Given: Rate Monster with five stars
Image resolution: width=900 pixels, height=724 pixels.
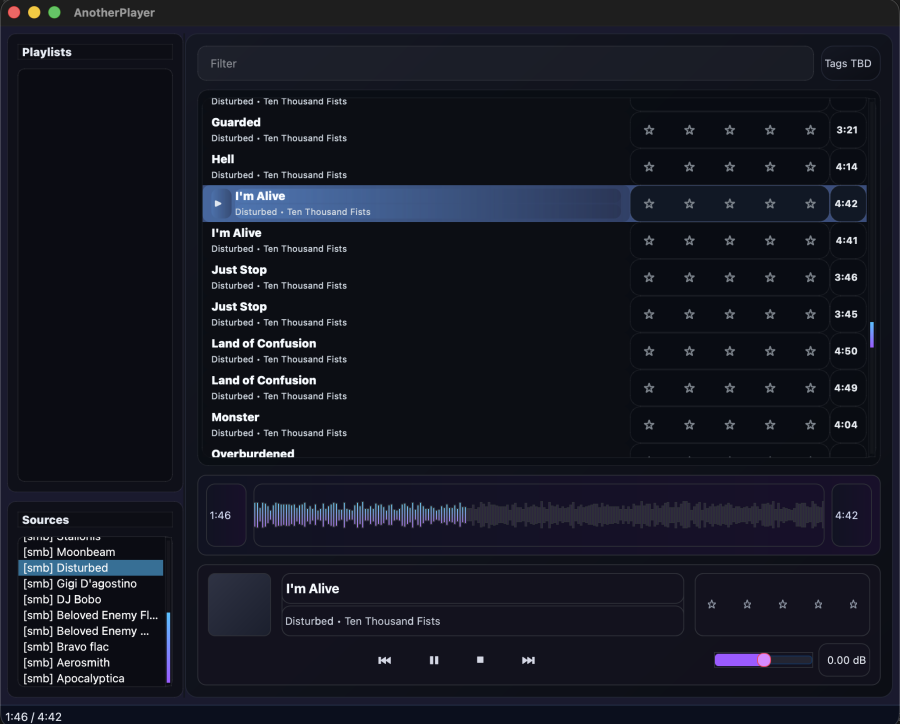Looking at the screenshot, I should pos(810,425).
